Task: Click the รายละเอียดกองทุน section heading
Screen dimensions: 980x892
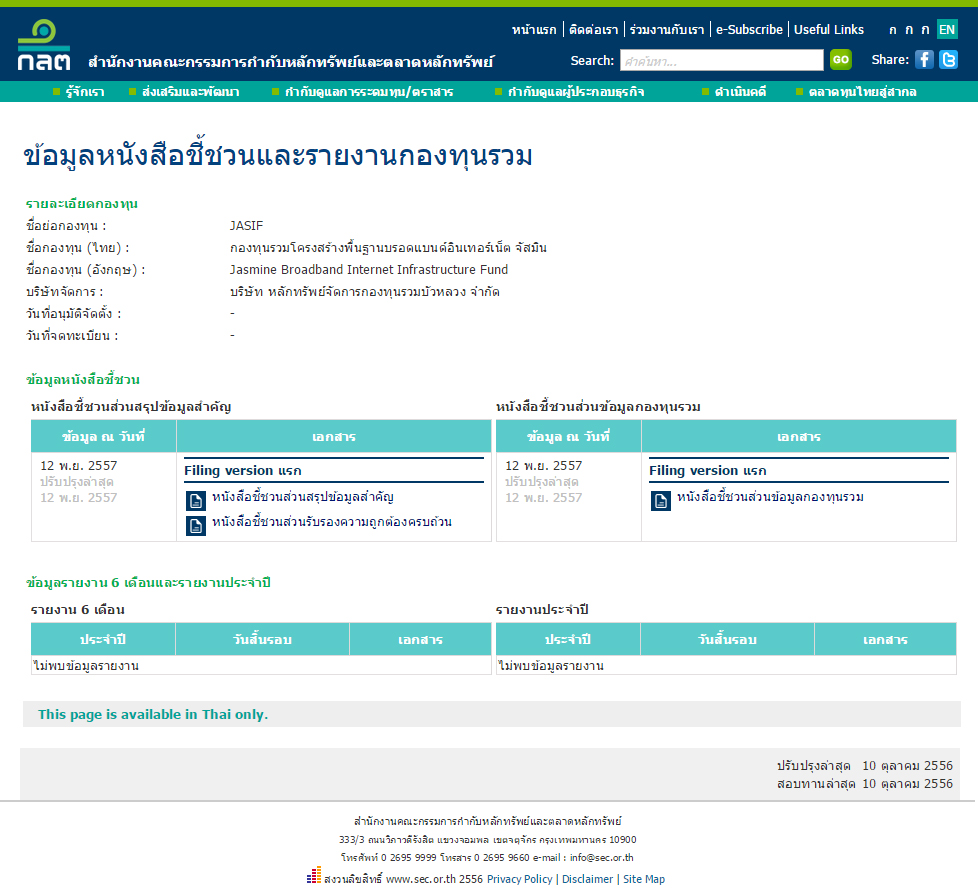Action: coord(82,204)
